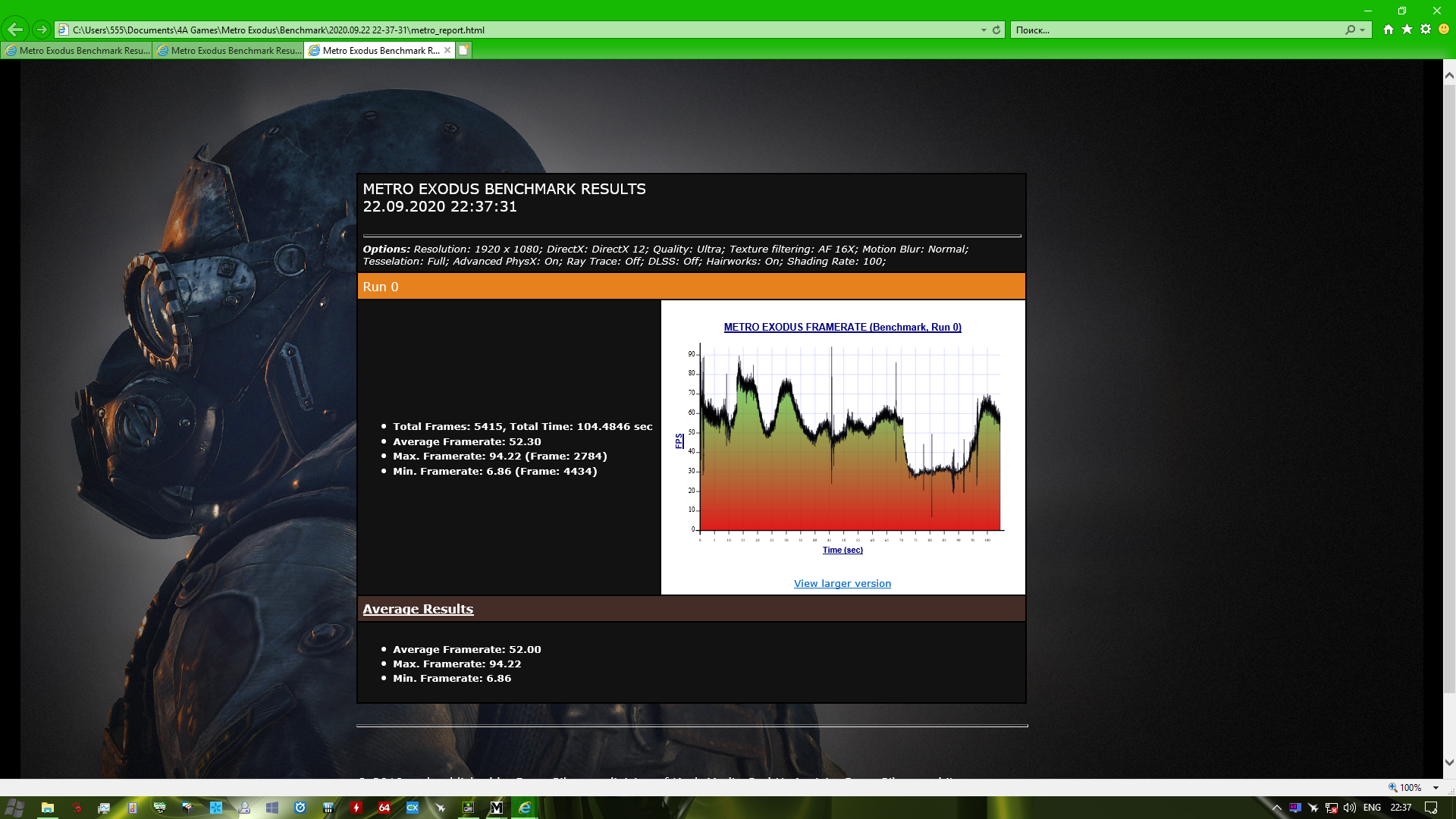The width and height of the screenshot is (1456, 819).
Task: Click the search magnifier icon
Action: pyautogui.click(x=1350, y=30)
